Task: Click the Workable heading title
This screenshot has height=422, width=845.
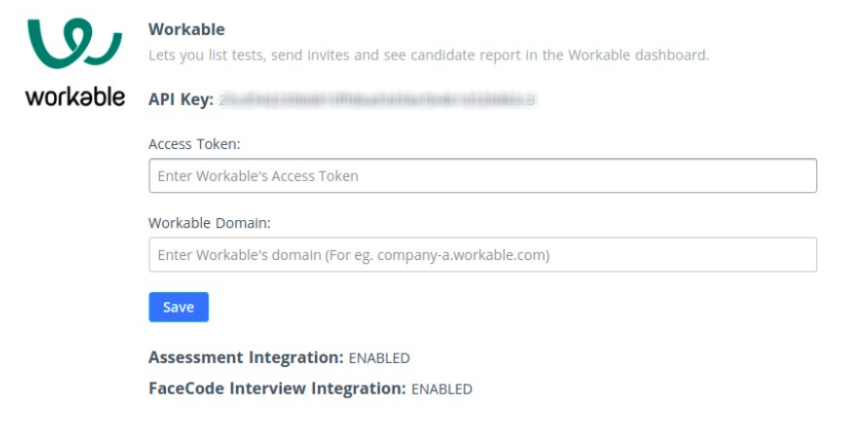Action: (x=186, y=29)
